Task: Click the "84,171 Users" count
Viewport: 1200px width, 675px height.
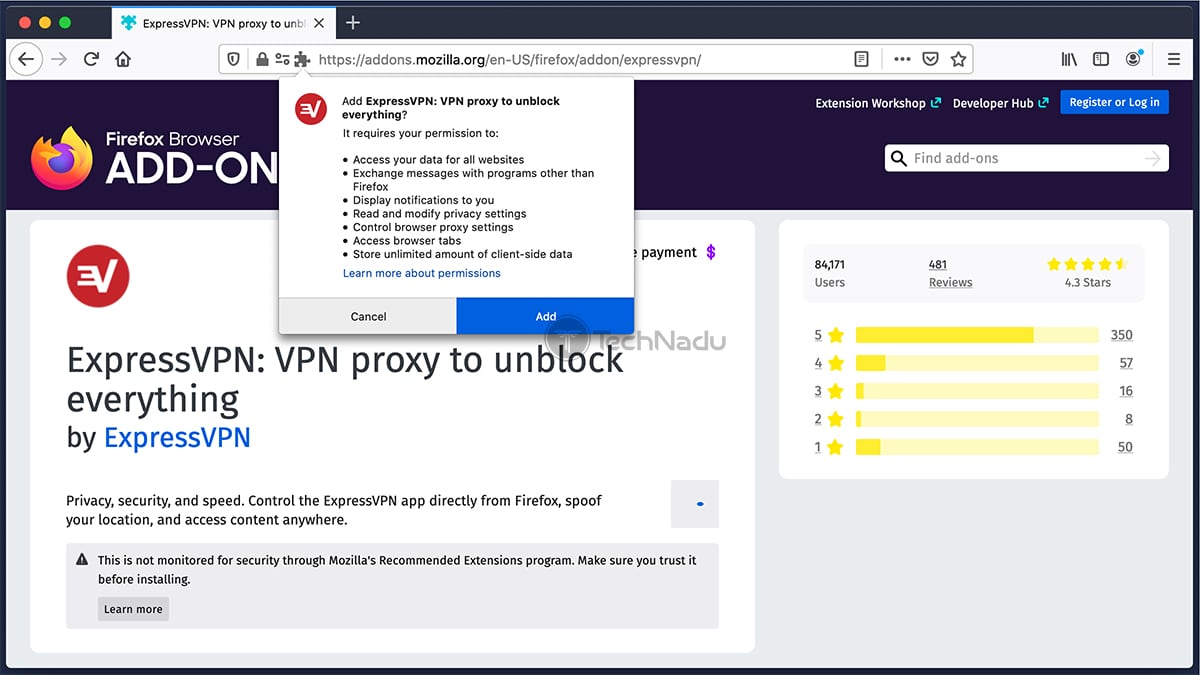Action: coord(830,273)
